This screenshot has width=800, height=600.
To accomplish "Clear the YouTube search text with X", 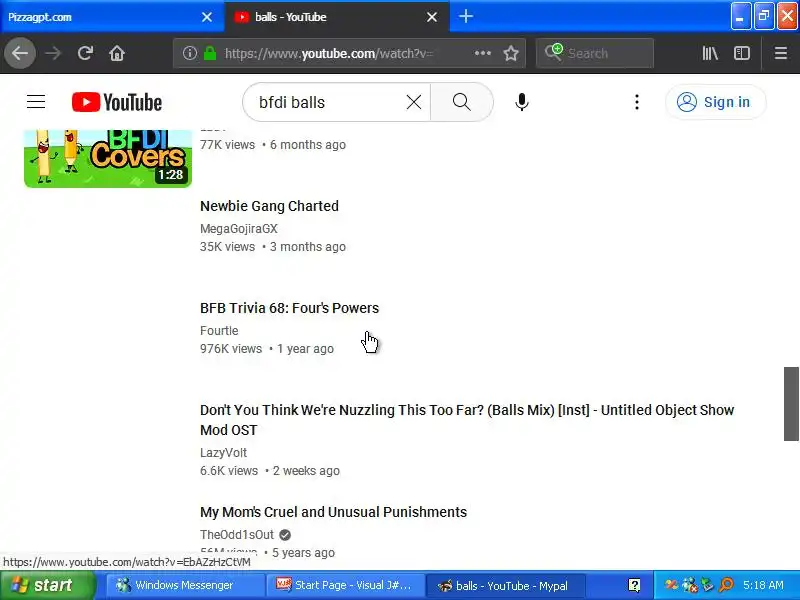I will click(x=414, y=102).
